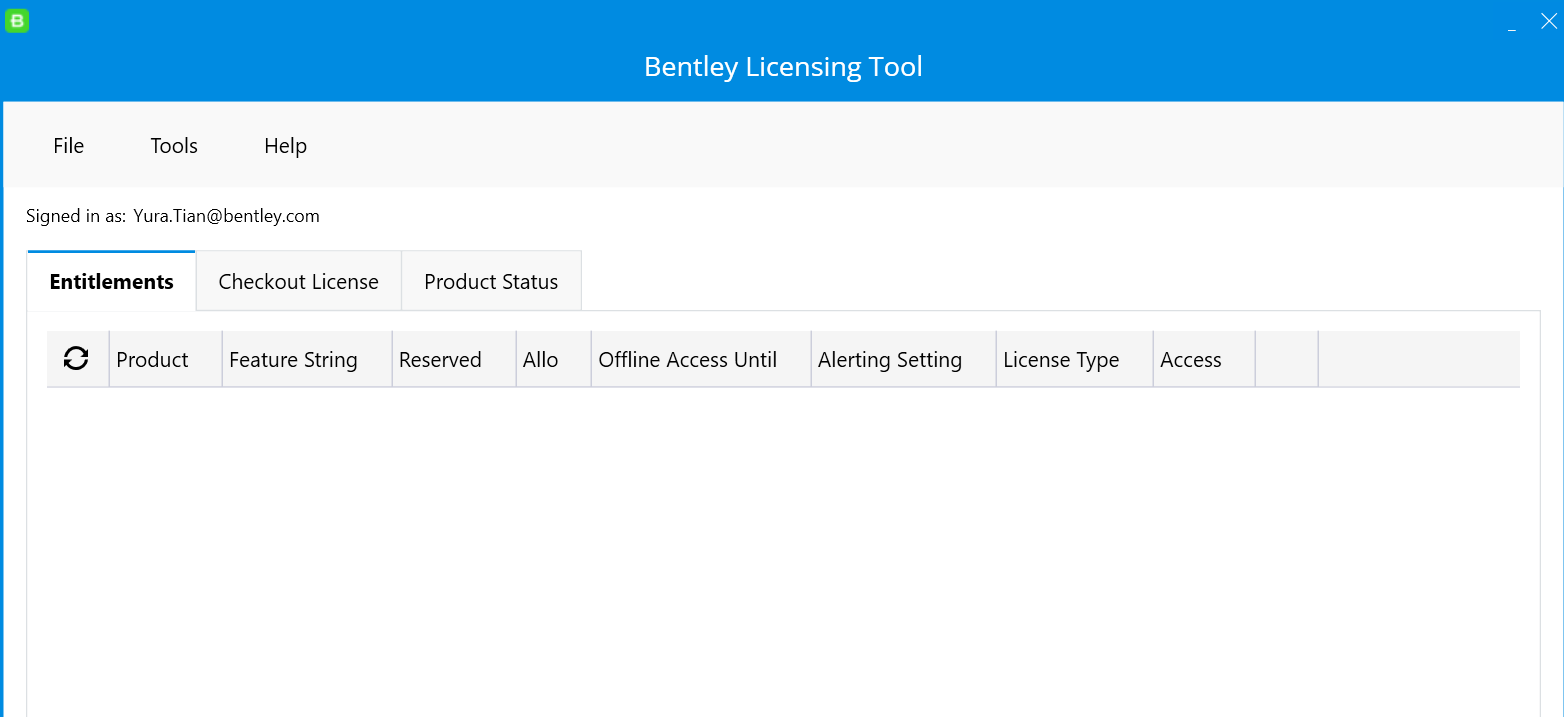This screenshot has width=1564, height=717.
Task: Click the truncated Allo column header
Action: pos(541,360)
